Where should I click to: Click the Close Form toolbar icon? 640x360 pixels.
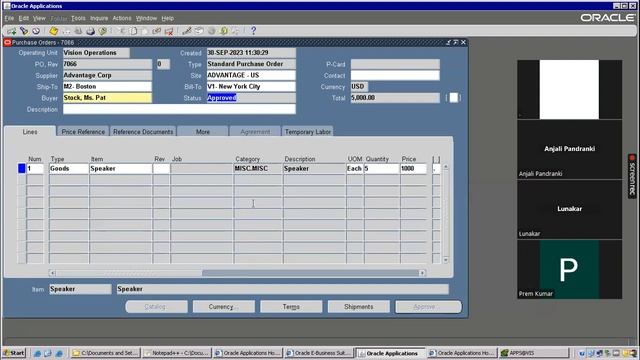pyautogui.click(x=102, y=31)
